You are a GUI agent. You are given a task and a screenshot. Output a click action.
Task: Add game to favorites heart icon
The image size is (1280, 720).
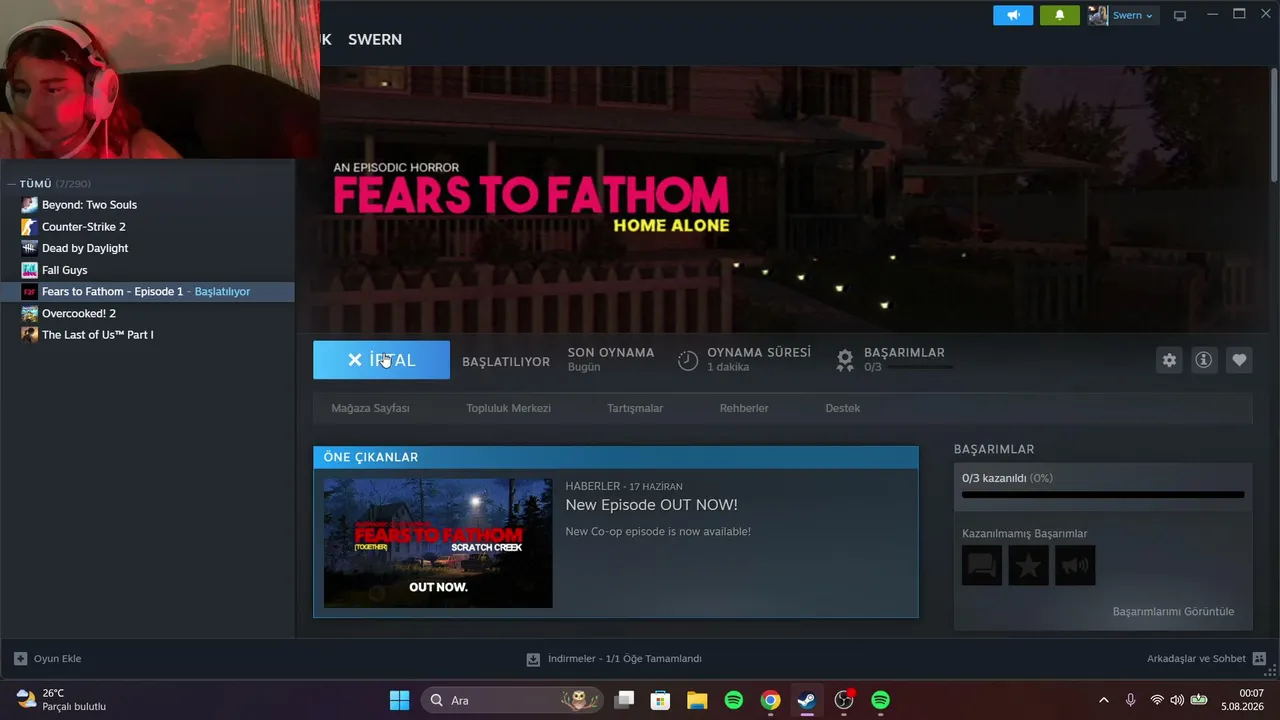click(x=1239, y=360)
